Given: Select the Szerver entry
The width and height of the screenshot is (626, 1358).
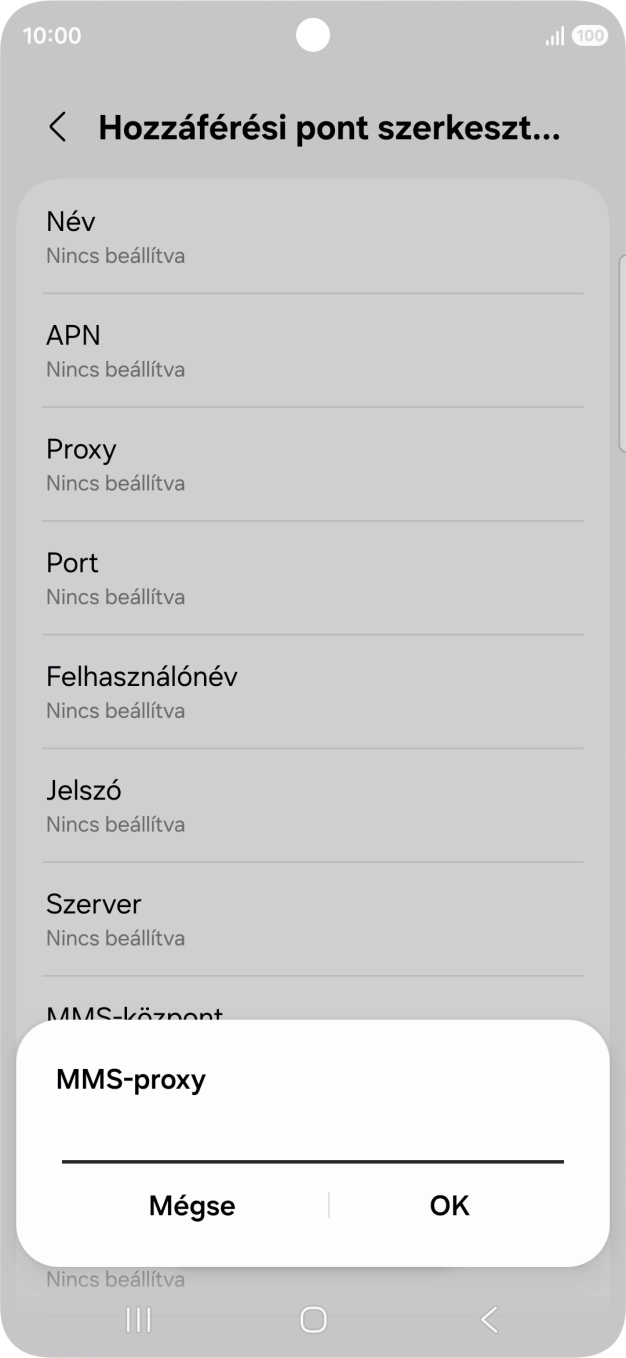Looking at the screenshot, I should (x=313, y=918).
